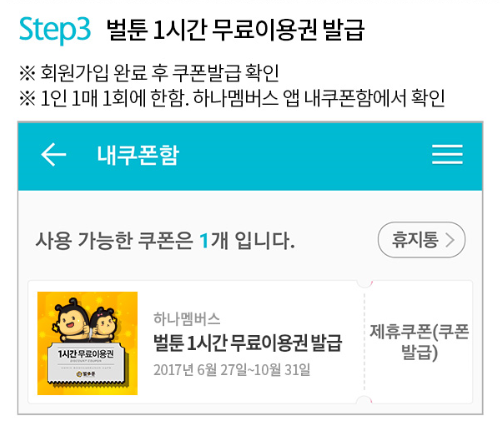Screen dimensions: 503x429
Task: Click the blue coupon count number 1
Action: point(204,241)
